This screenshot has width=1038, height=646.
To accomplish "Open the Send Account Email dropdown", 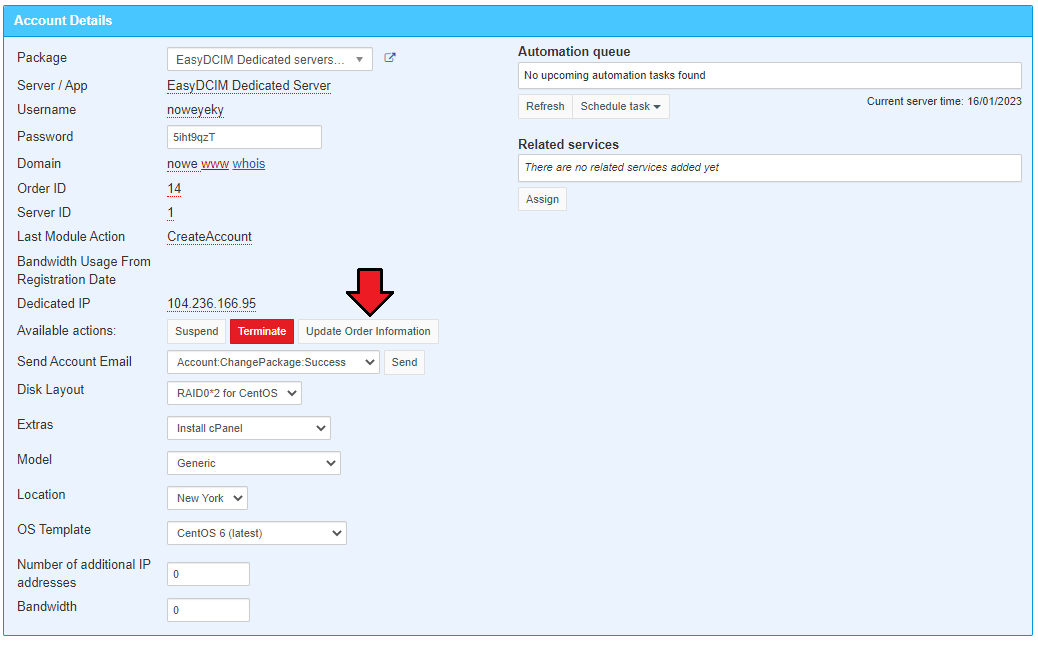I will [x=273, y=363].
